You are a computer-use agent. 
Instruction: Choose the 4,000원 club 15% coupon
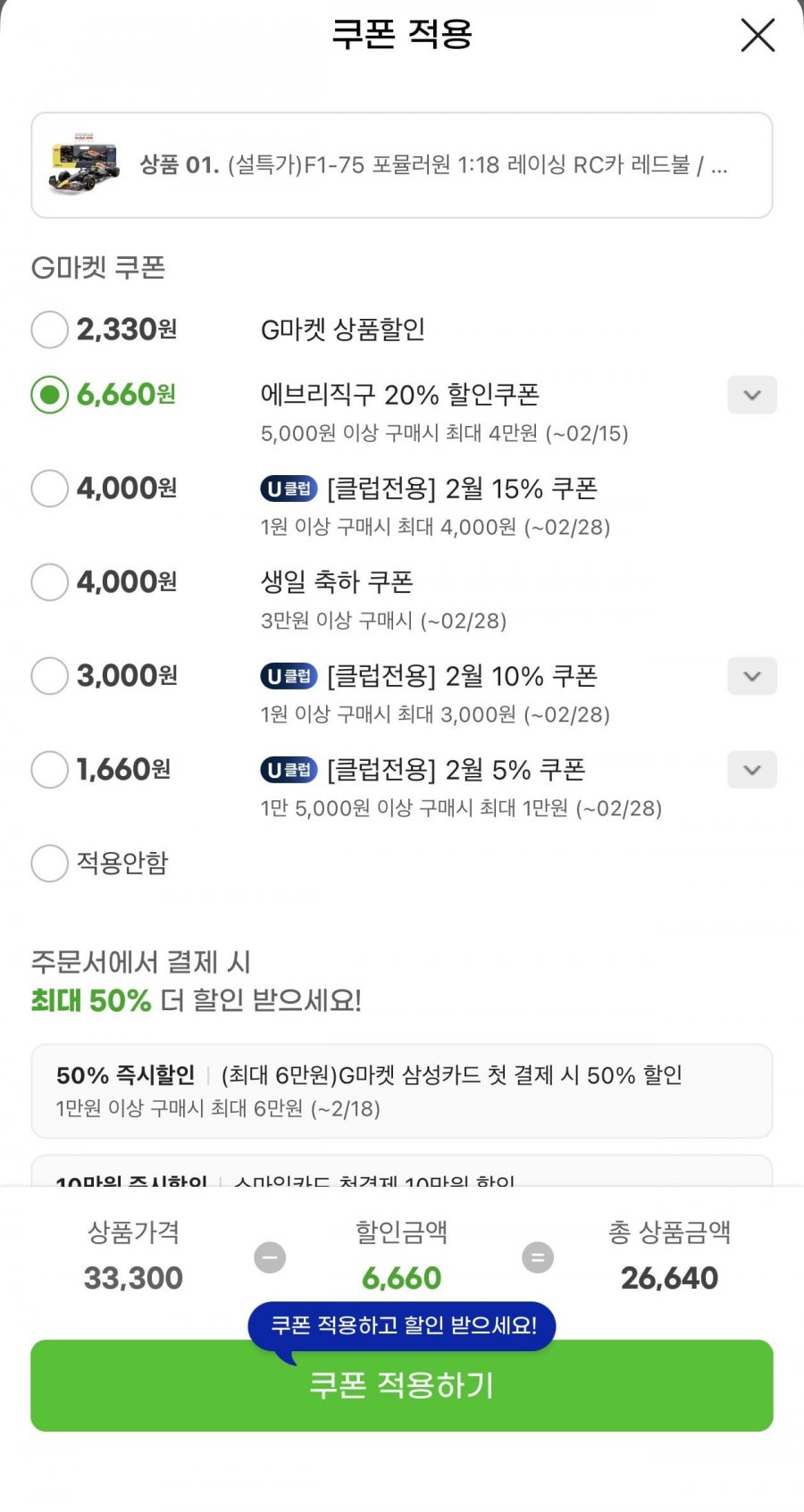[50, 489]
